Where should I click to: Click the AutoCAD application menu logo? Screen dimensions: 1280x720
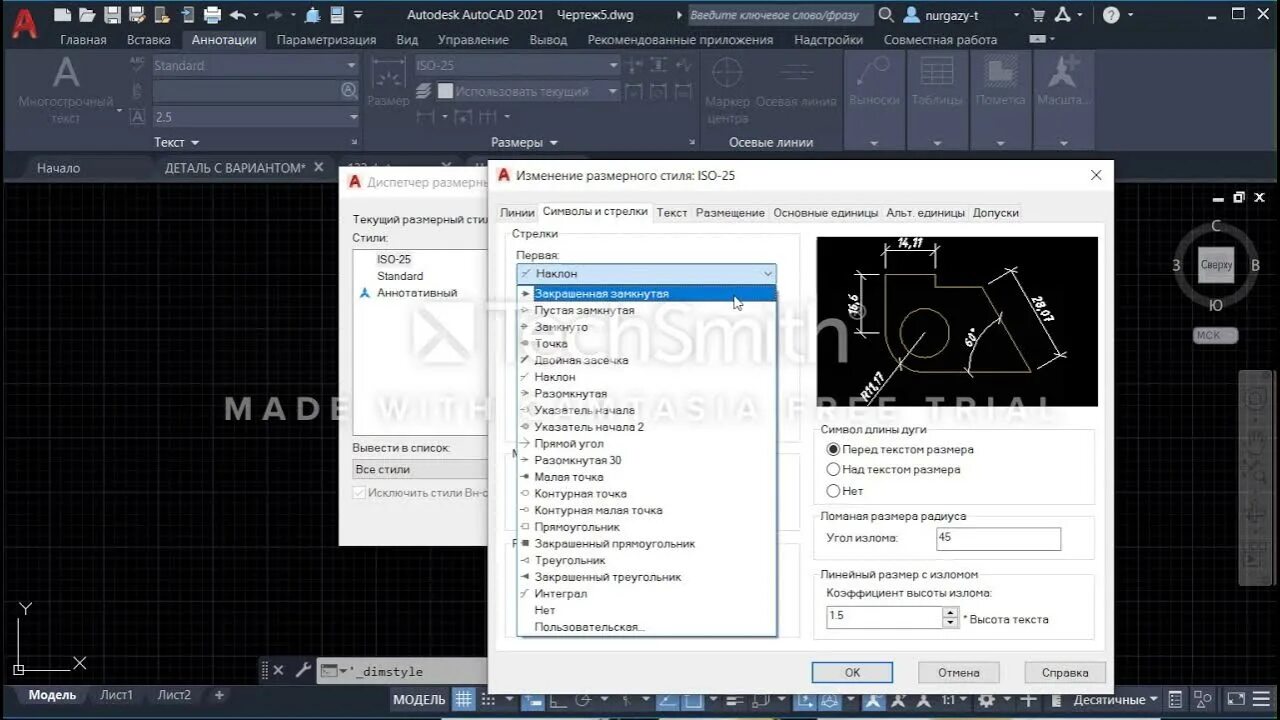(x=25, y=25)
